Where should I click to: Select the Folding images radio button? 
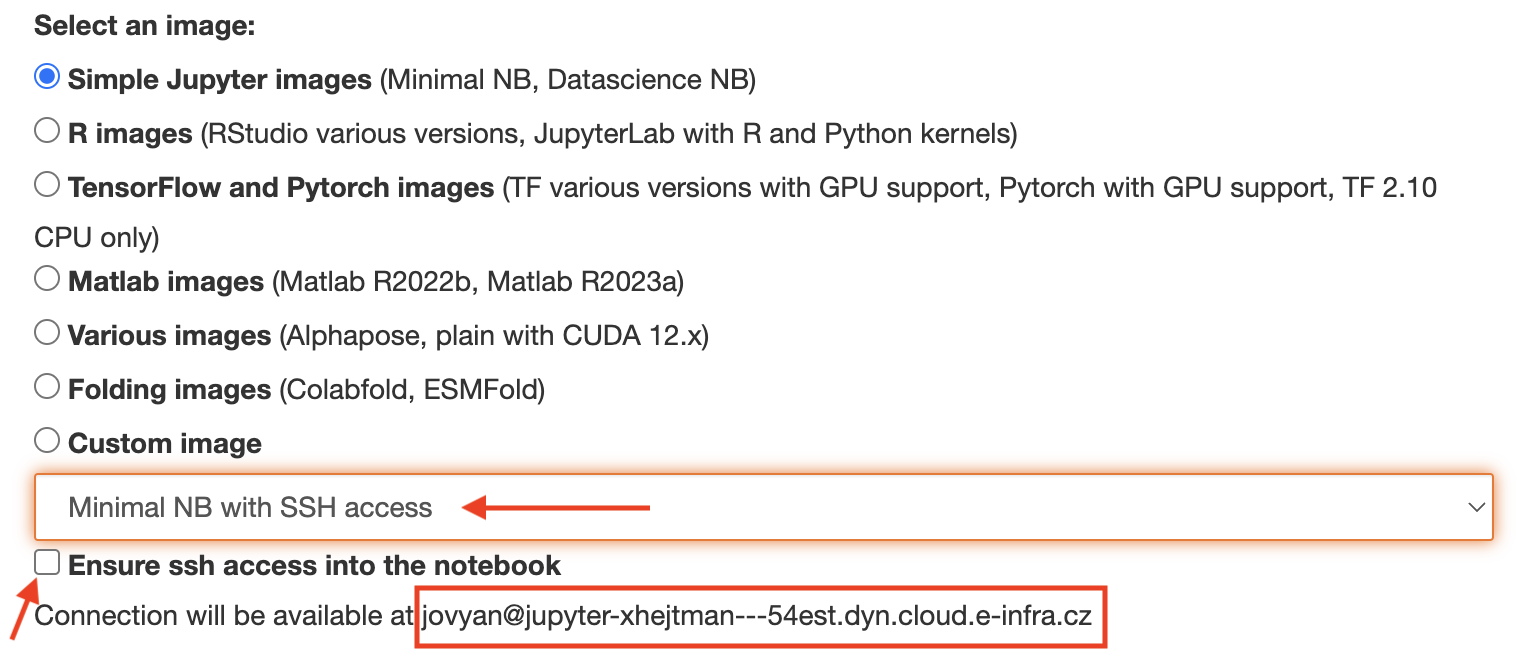click(x=47, y=387)
